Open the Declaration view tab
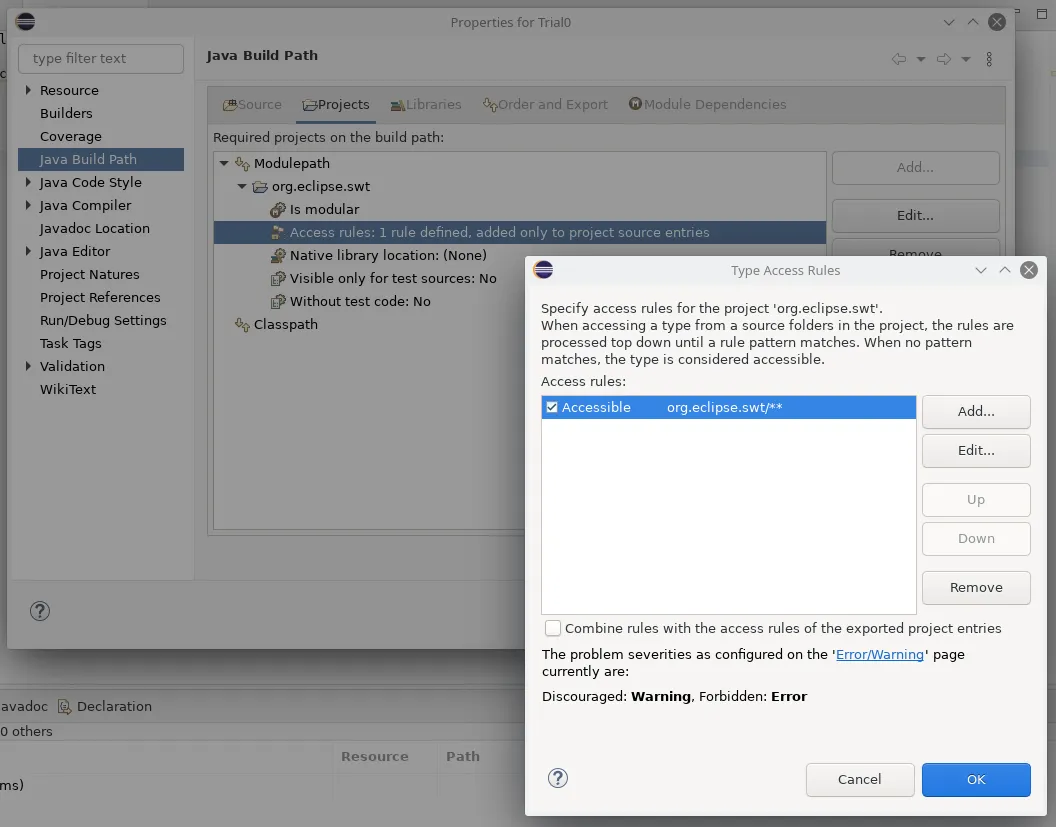1056x827 pixels. click(105, 706)
